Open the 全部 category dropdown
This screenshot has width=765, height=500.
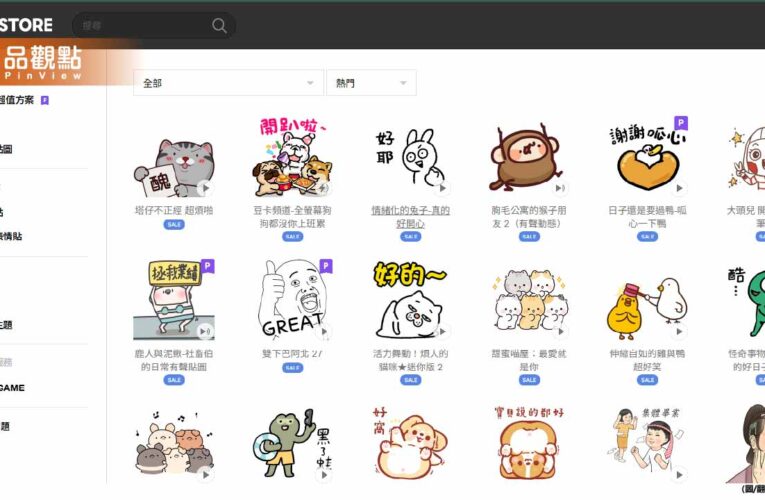(228, 83)
